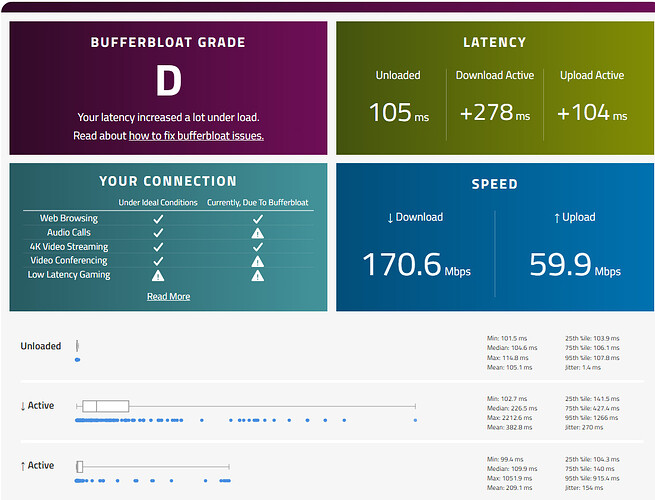
Task: Click Low Latency Gaming ideal conditions warning icon
Action: tap(158, 276)
